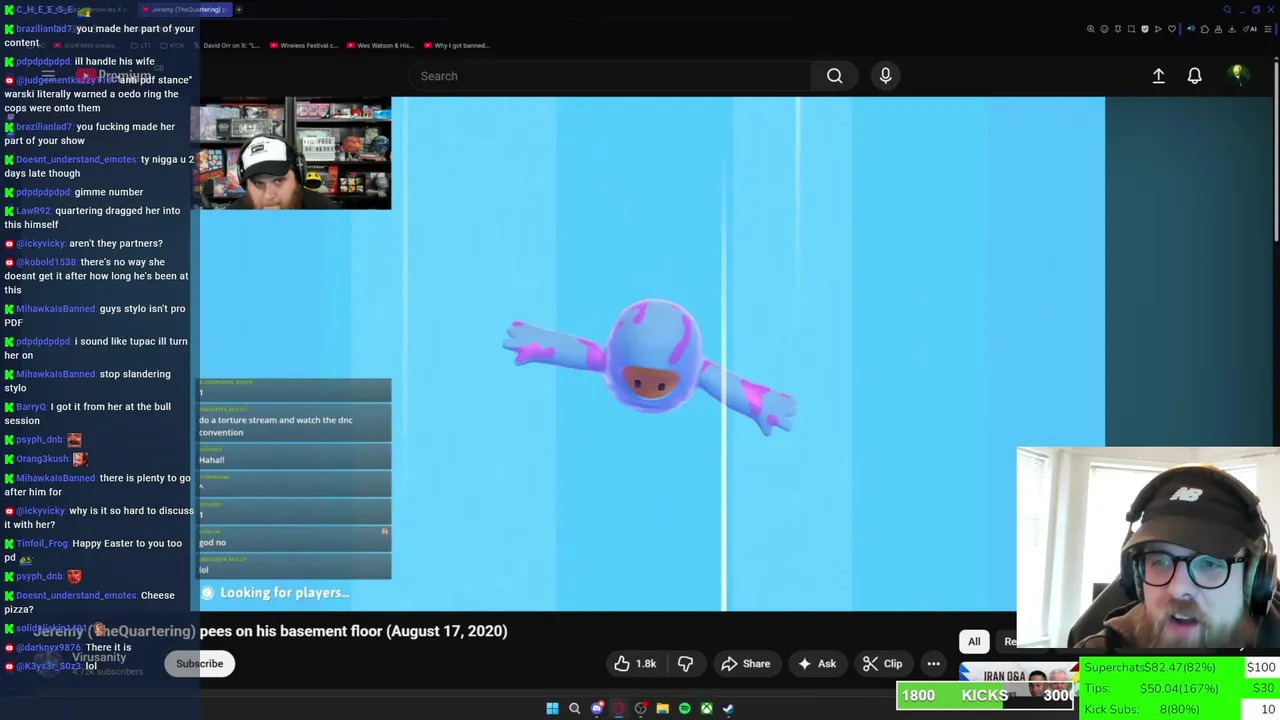The height and width of the screenshot is (720, 1280).
Task: Open the Opera GX taskbar icon
Action: pos(618,708)
